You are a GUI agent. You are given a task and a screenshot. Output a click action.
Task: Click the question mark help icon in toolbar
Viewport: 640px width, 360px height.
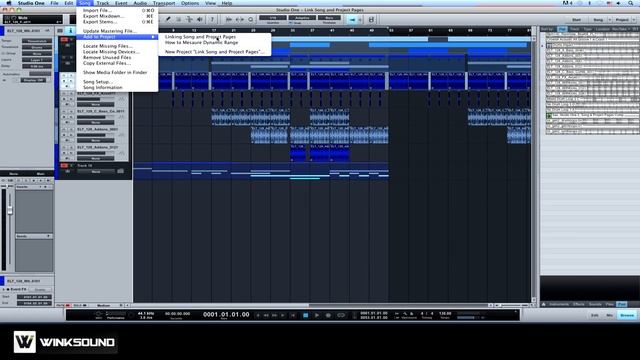[212, 19]
